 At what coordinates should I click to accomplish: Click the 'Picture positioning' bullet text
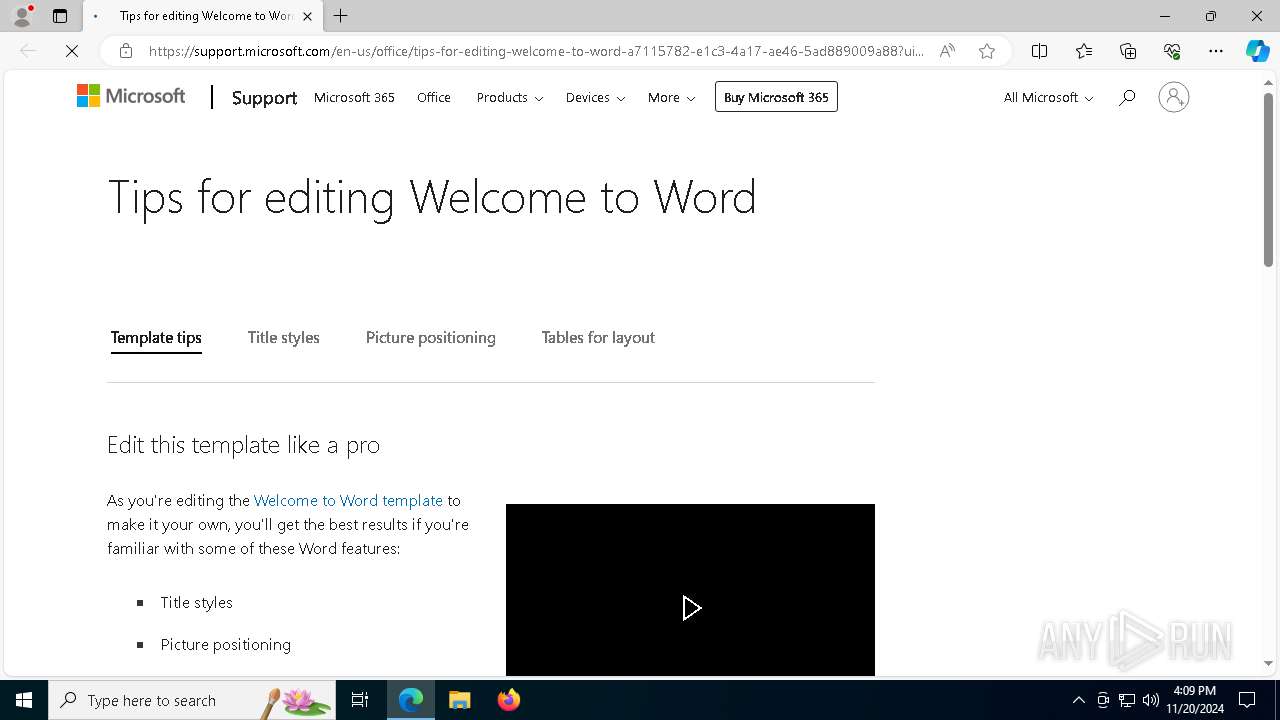pos(226,644)
